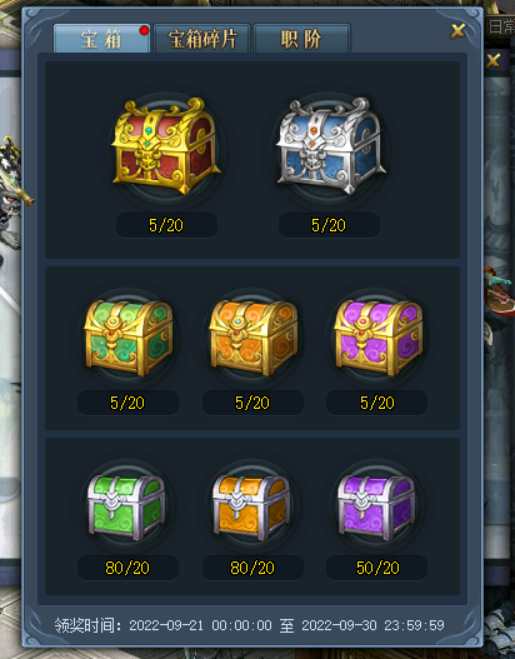Switch to the 宝箱 tab
Screen dimensions: 515x659
click(102, 39)
